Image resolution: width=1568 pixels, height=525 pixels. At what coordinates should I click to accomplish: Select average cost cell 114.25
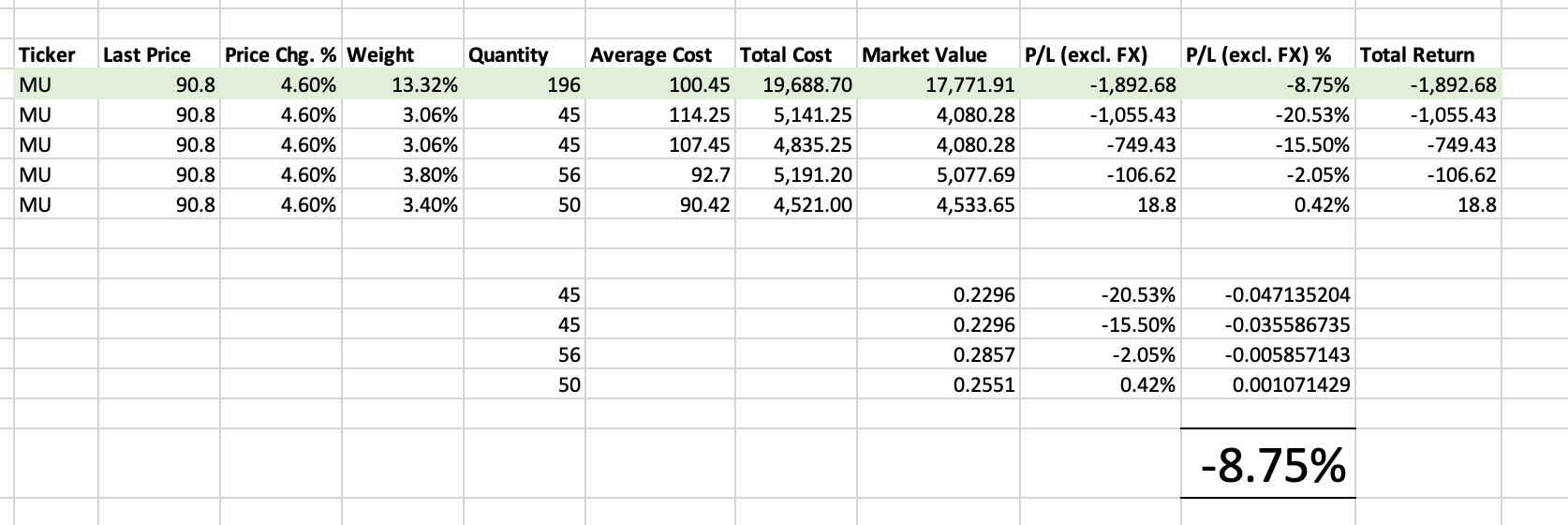click(660, 115)
